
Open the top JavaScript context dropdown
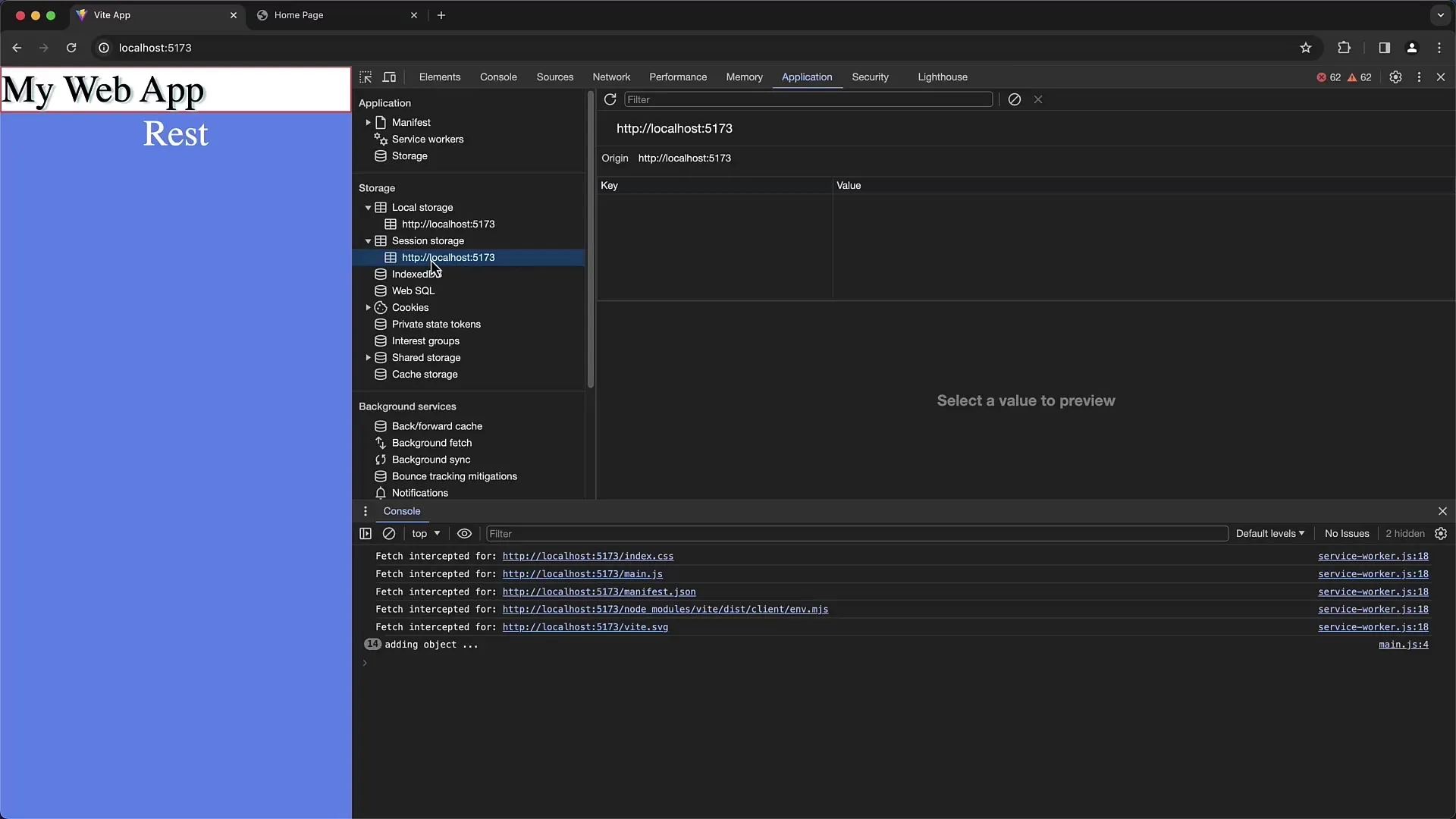pyautogui.click(x=425, y=534)
